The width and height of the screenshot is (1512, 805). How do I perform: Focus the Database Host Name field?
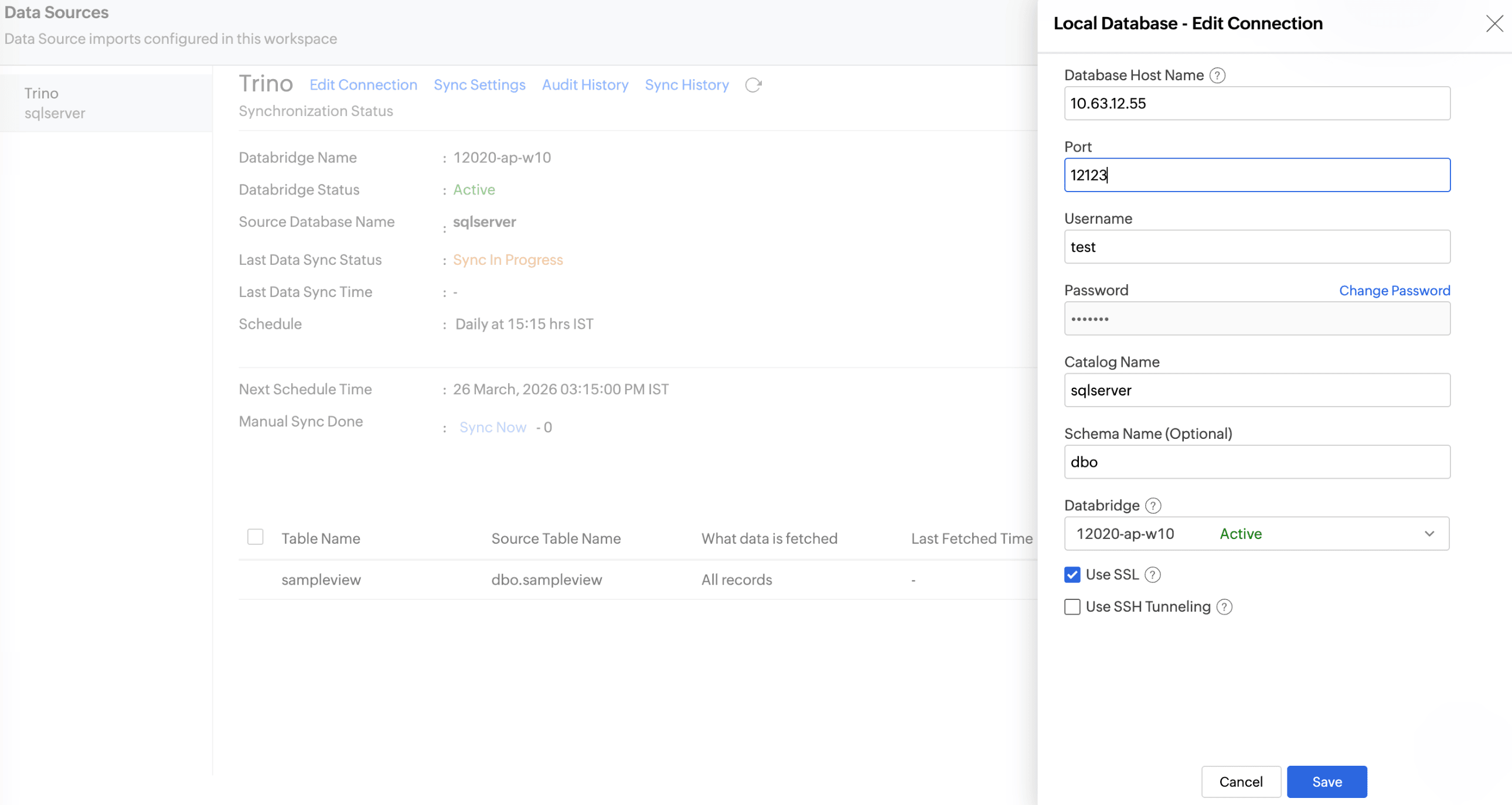point(1256,103)
